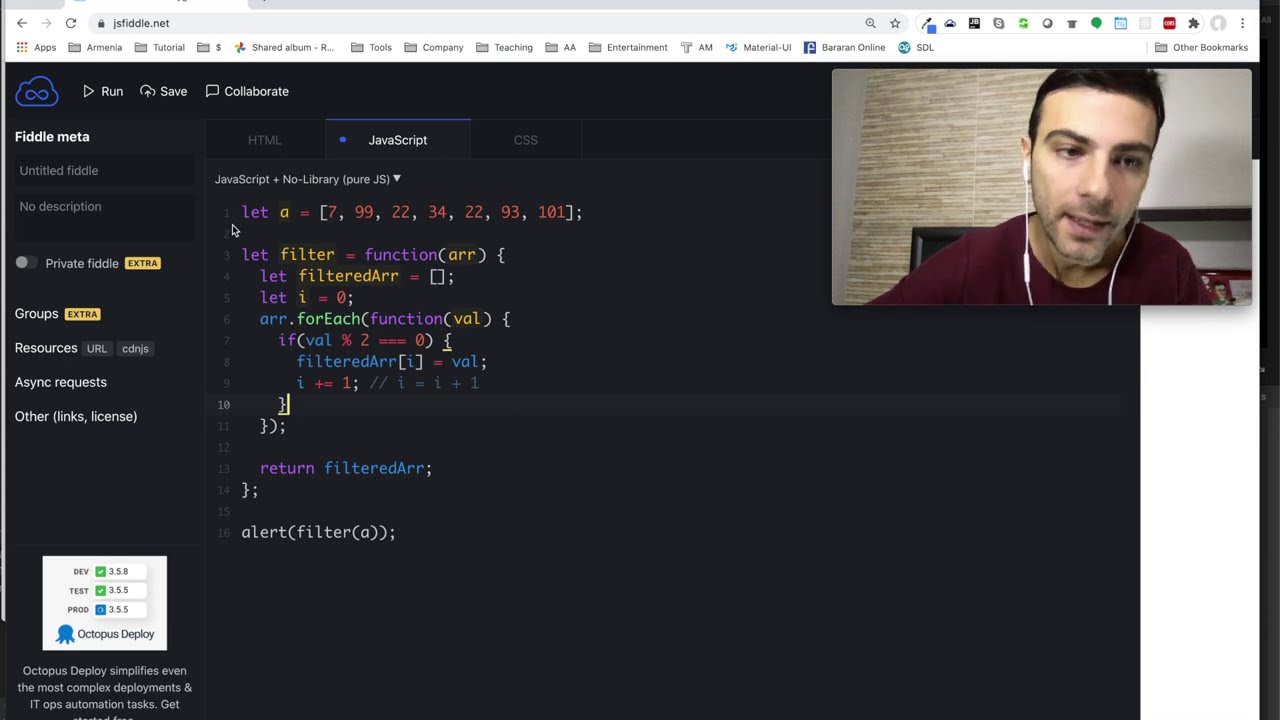
Task: Open the Bararan Online bookmark
Action: tap(844, 48)
